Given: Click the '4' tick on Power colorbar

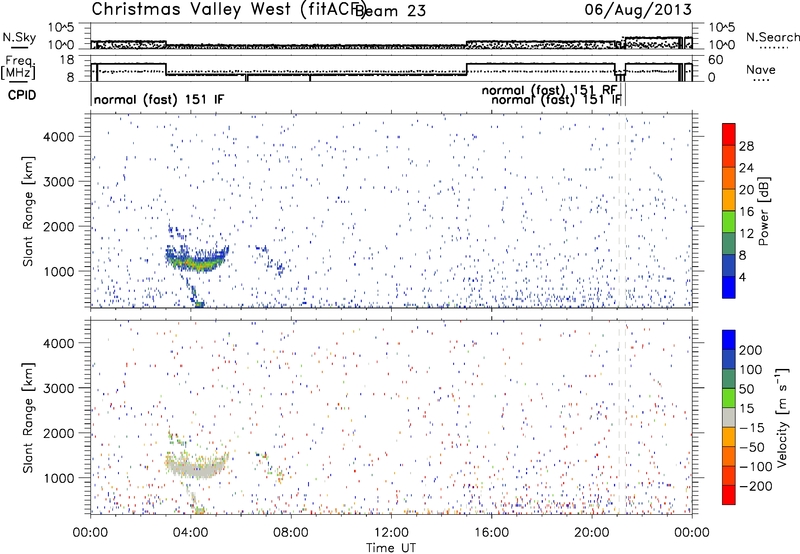Looking at the screenshot, I should (x=742, y=277).
